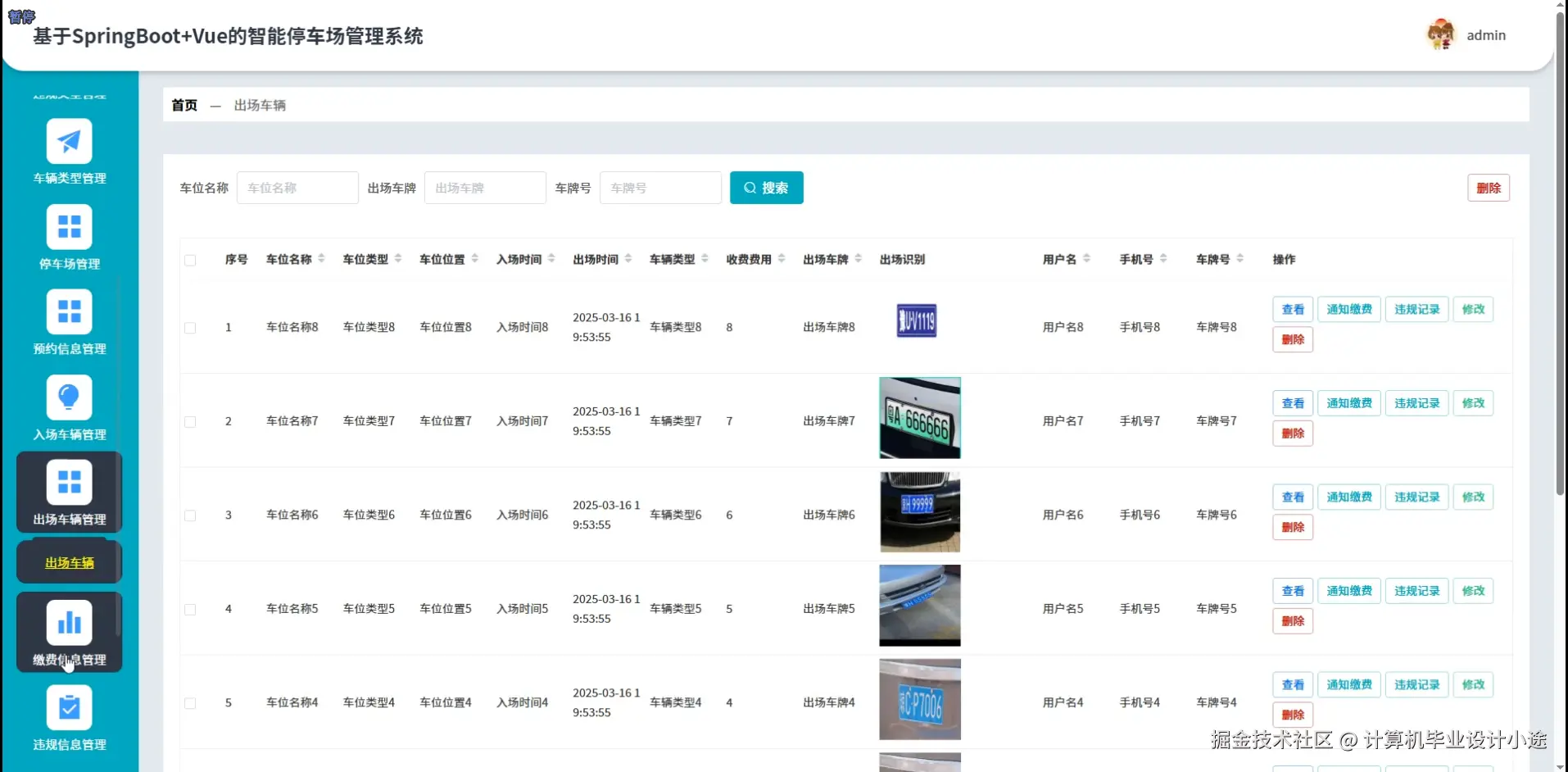1568x772 pixels.
Task: Click the cell text 出场车牌6
Action: (829, 515)
